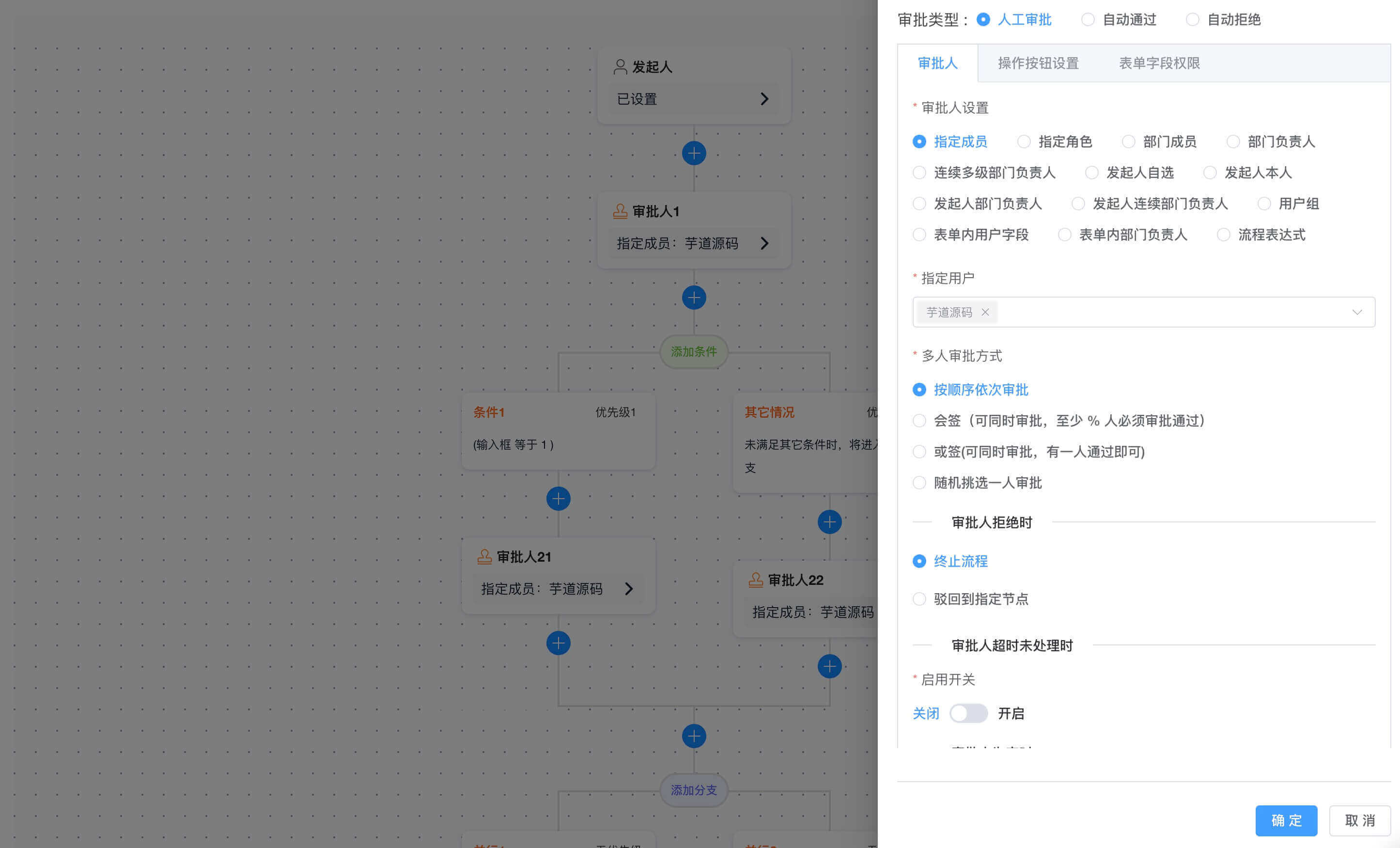This screenshot has height=848, width=1400.
Task: Click the plus icon above 添加分支
Action: (x=694, y=736)
